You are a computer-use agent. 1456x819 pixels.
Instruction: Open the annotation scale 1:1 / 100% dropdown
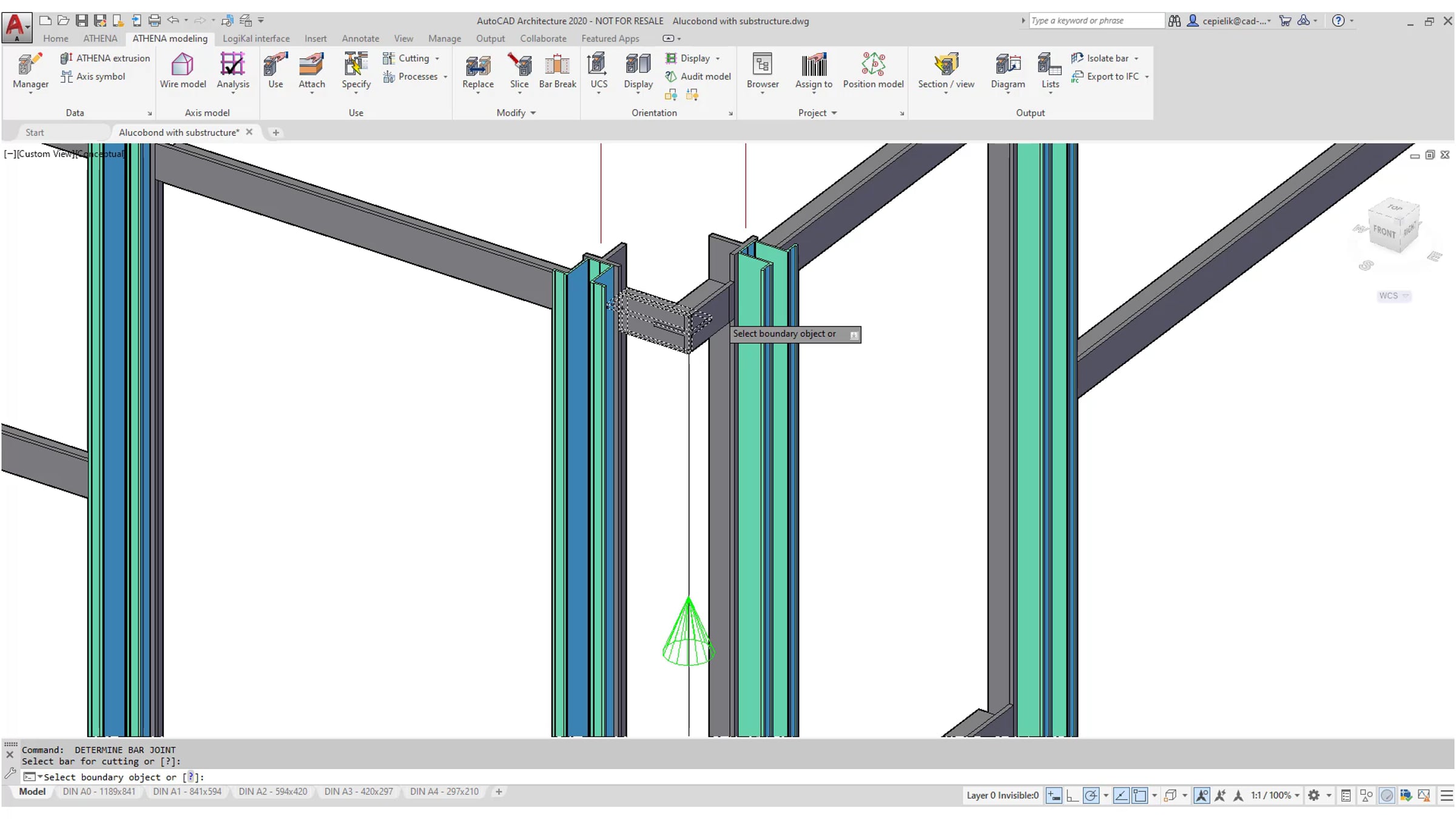point(1275,795)
